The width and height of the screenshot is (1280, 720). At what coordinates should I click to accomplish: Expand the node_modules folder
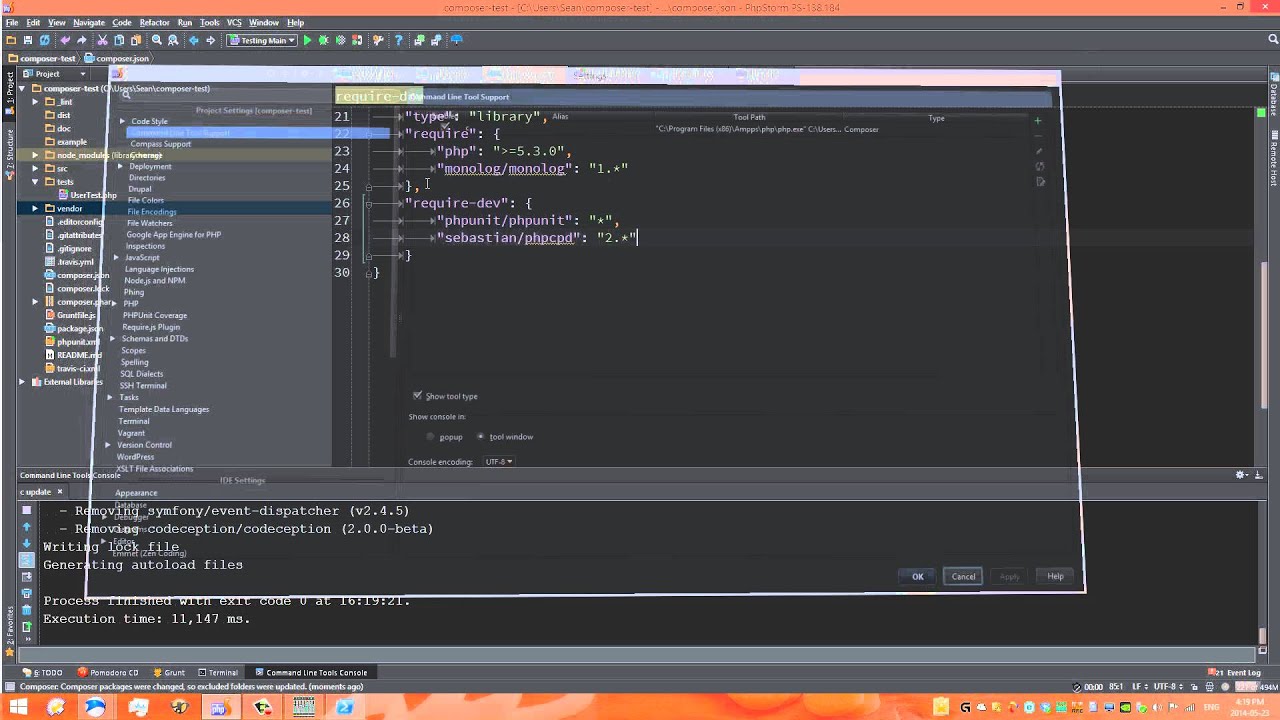[x=35, y=155]
